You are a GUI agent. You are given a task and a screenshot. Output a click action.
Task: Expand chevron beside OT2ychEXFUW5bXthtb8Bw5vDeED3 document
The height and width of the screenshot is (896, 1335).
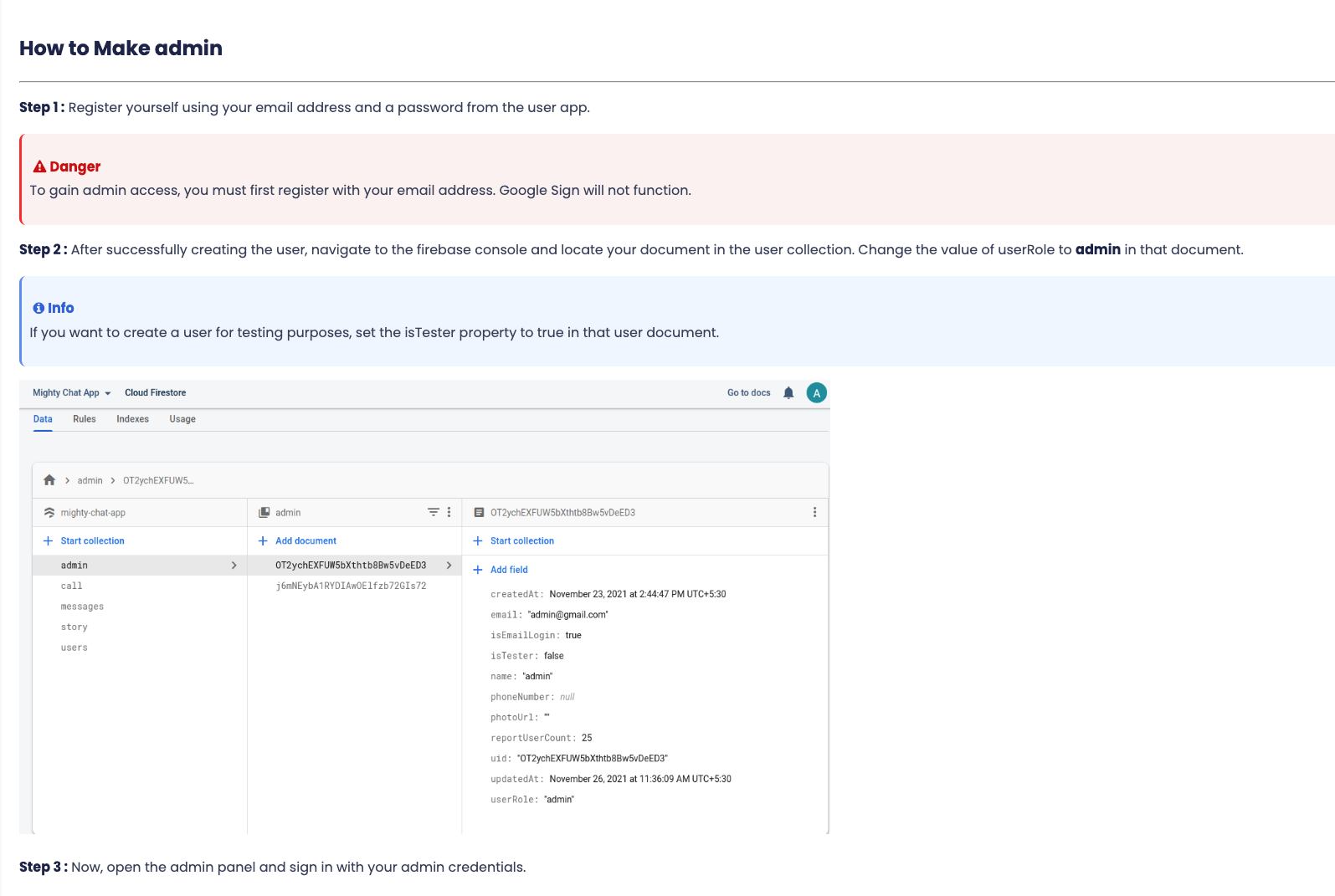click(x=449, y=566)
